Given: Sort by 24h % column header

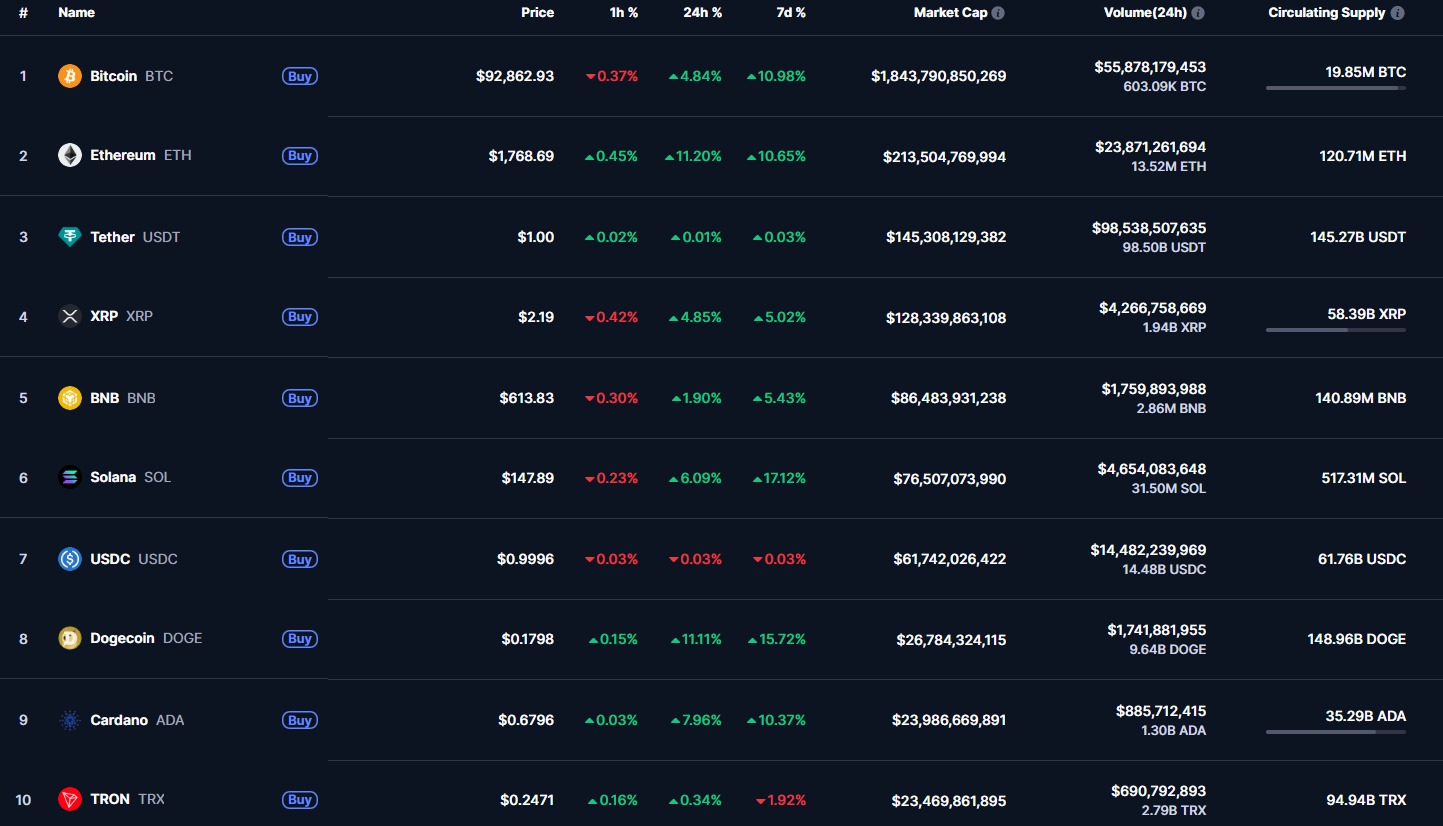Looking at the screenshot, I should pos(702,13).
